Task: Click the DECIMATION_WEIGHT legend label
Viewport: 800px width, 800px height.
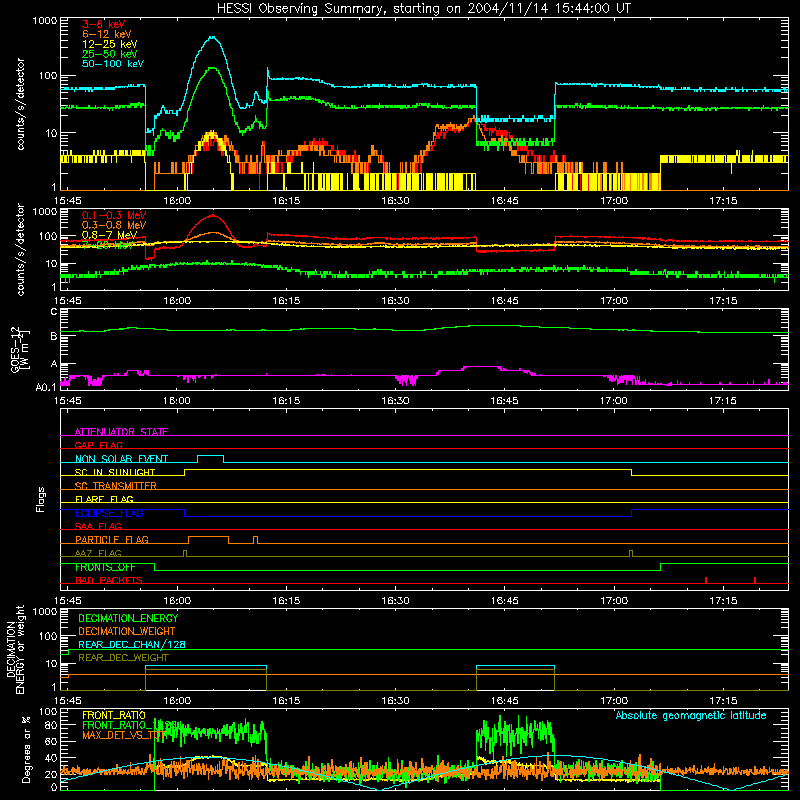Action: pos(127,631)
